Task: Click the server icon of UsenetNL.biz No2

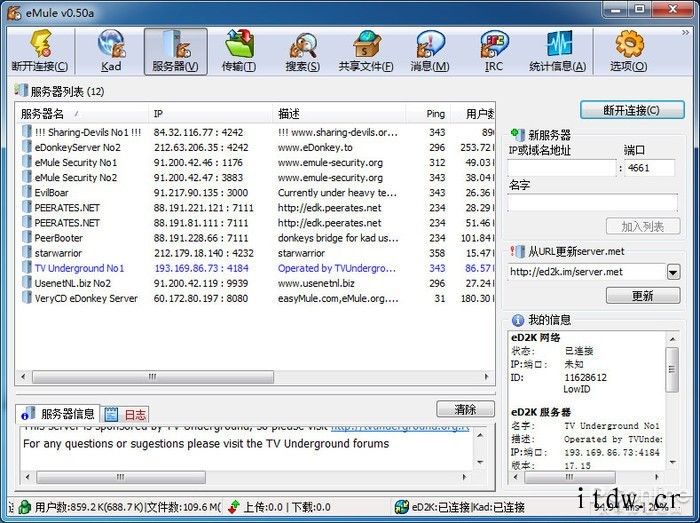Action: [x=27, y=283]
